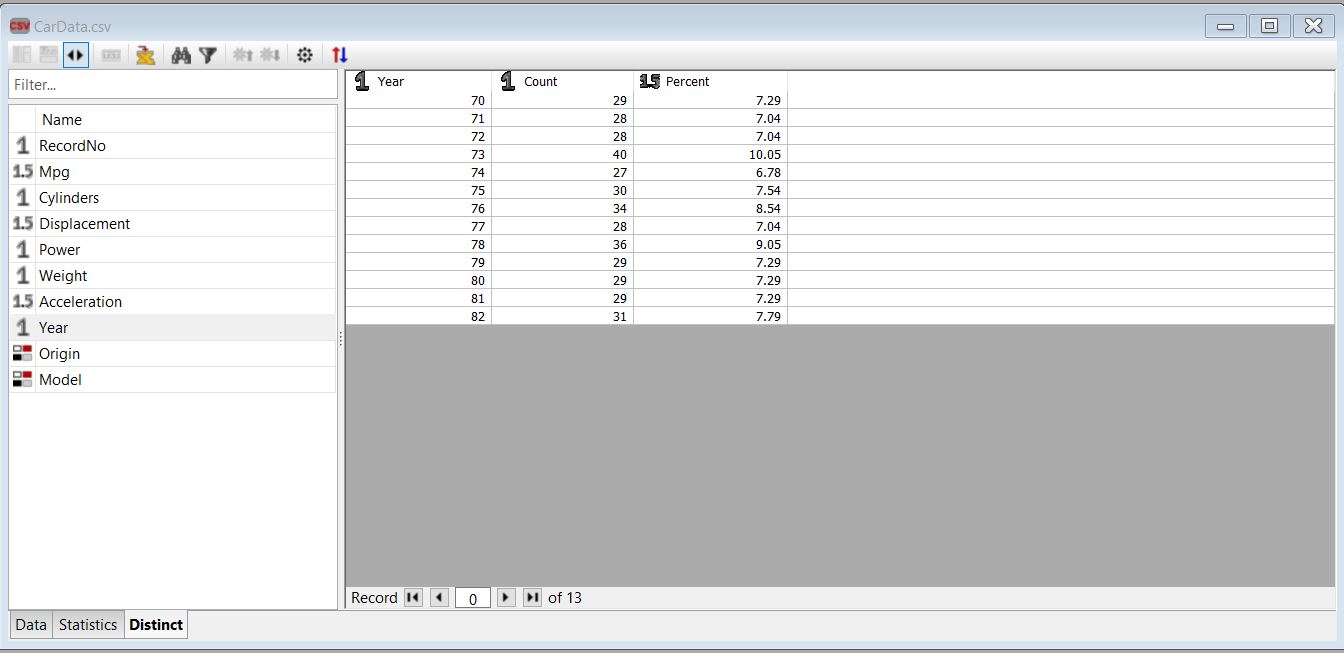Click the categorical type icon beside Origin
Screen dimensions: 1344x653
click(21, 352)
